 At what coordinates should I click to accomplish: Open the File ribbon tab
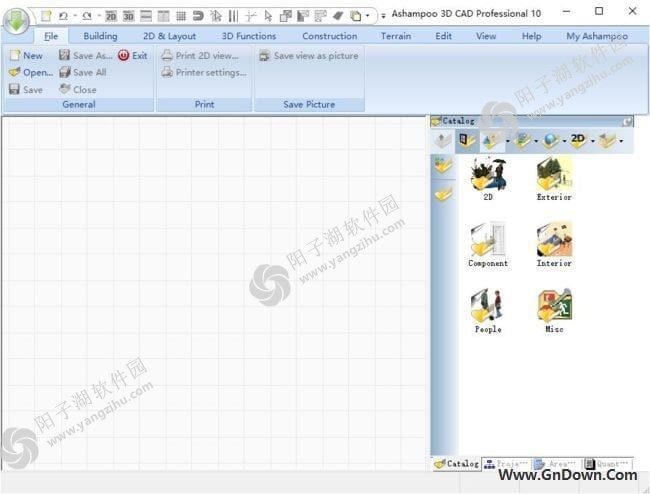coord(51,36)
